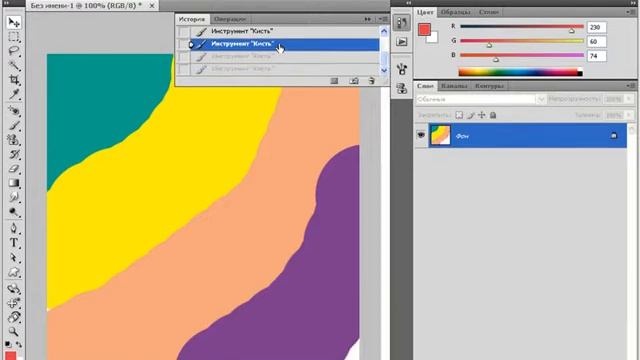Collapse the History panel with double arrows
The image size is (640, 360).
pos(368,19)
